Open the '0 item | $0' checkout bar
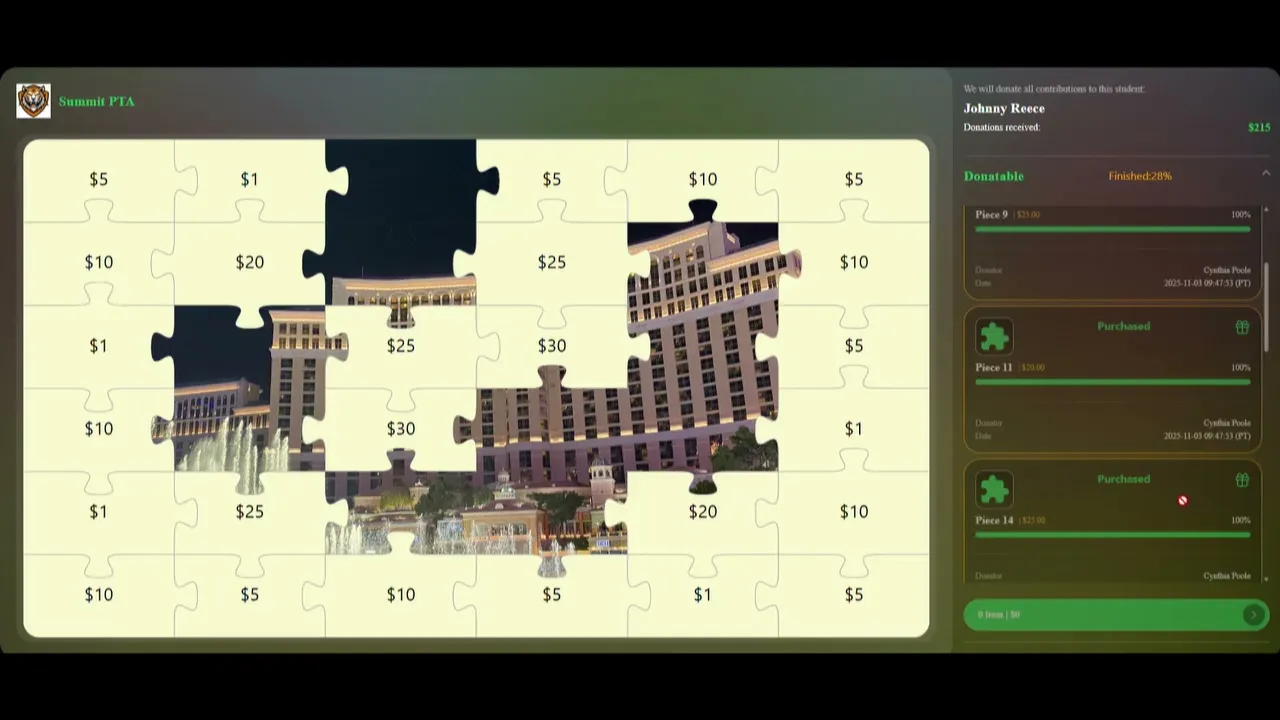The width and height of the screenshot is (1280, 720). pyautogui.click(x=1116, y=615)
